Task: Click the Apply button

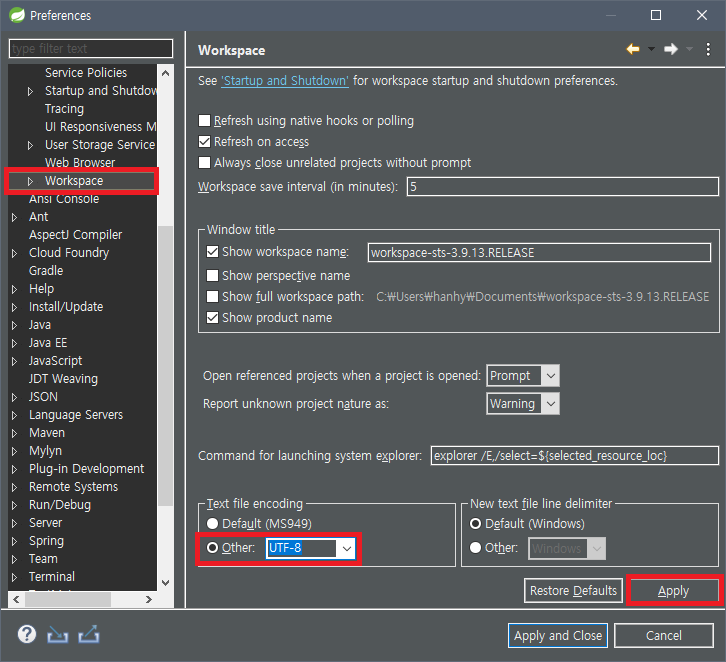Action: [x=673, y=591]
